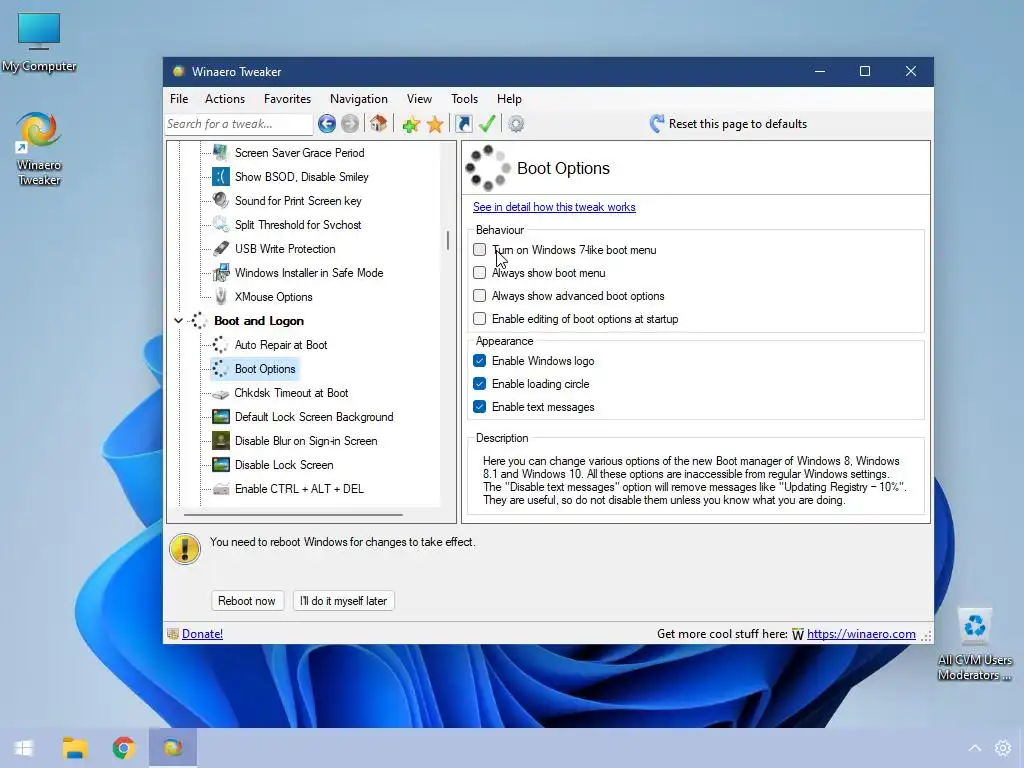1024x768 pixels.
Task: Focus the Search for a tweak field
Action: coord(239,123)
